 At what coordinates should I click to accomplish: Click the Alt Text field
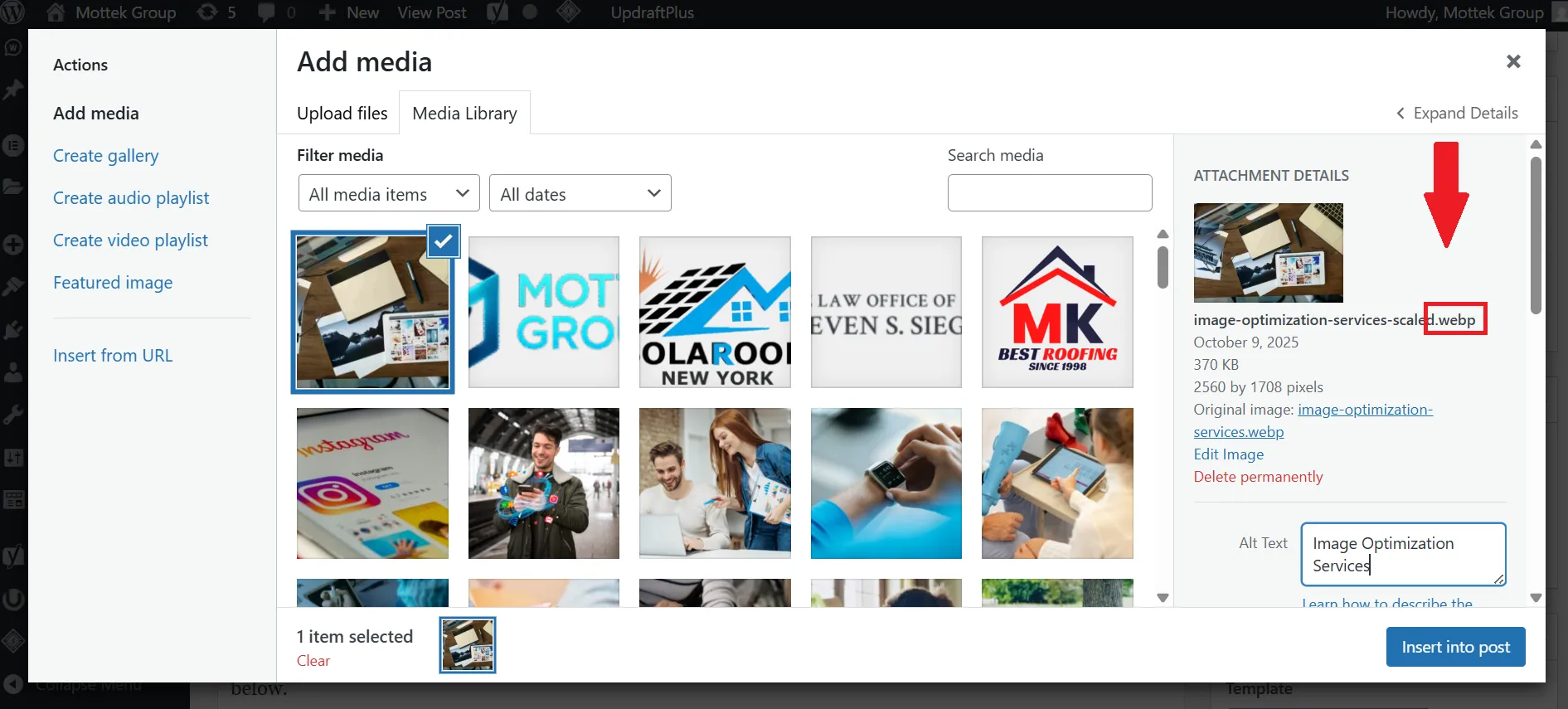(x=1403, y=554)
